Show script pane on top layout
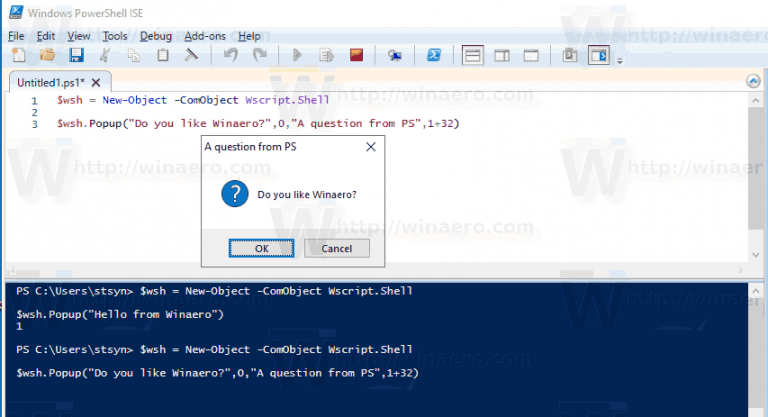The height and width of the screenshot is (417, 768). [473, 55]
